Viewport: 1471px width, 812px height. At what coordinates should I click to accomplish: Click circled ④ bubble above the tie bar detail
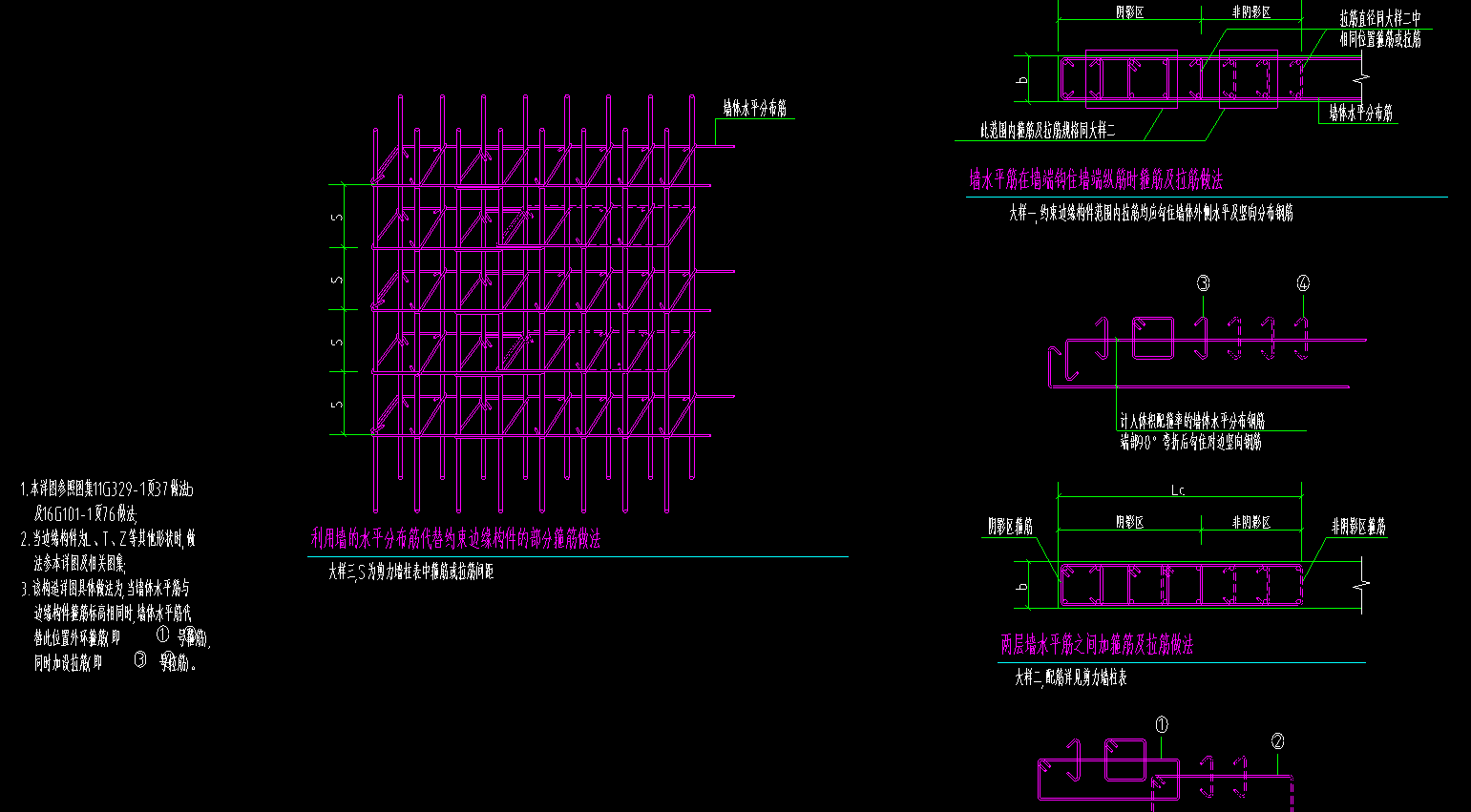tap(1303, 283)
